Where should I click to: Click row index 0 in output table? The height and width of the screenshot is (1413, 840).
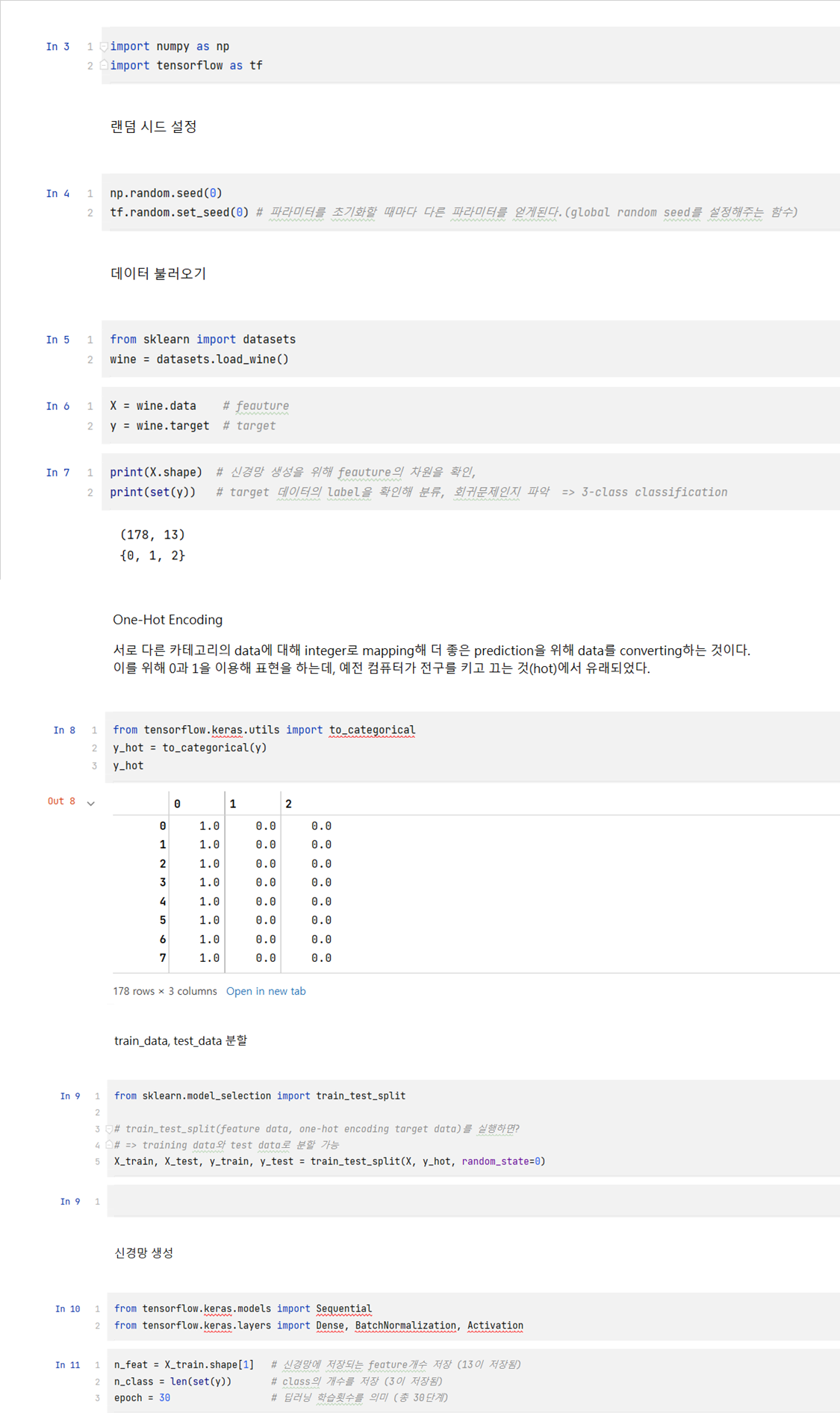[x=163, y=825]
